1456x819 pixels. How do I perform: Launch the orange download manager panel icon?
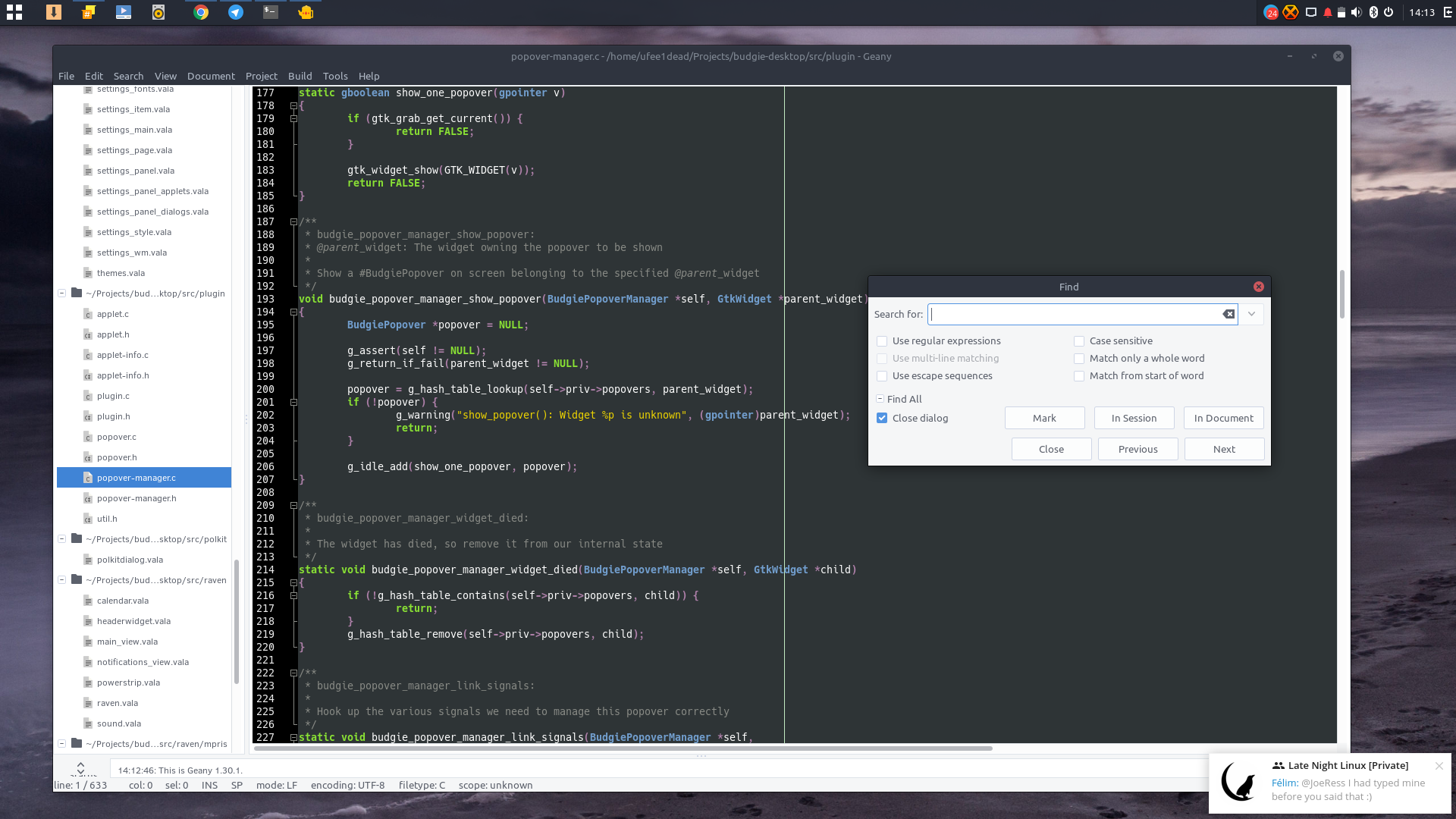(x=54, y=12)
